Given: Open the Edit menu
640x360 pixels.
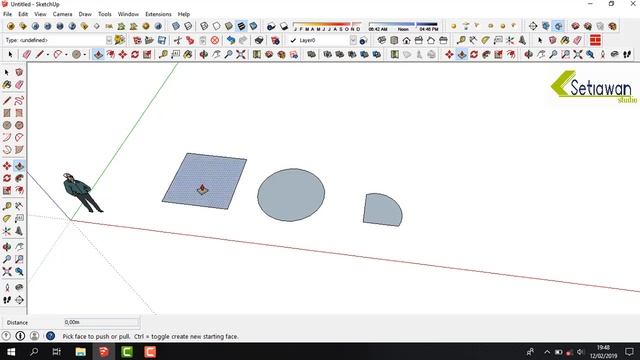Looking at the screenshot, I should [x=23, y=14].
